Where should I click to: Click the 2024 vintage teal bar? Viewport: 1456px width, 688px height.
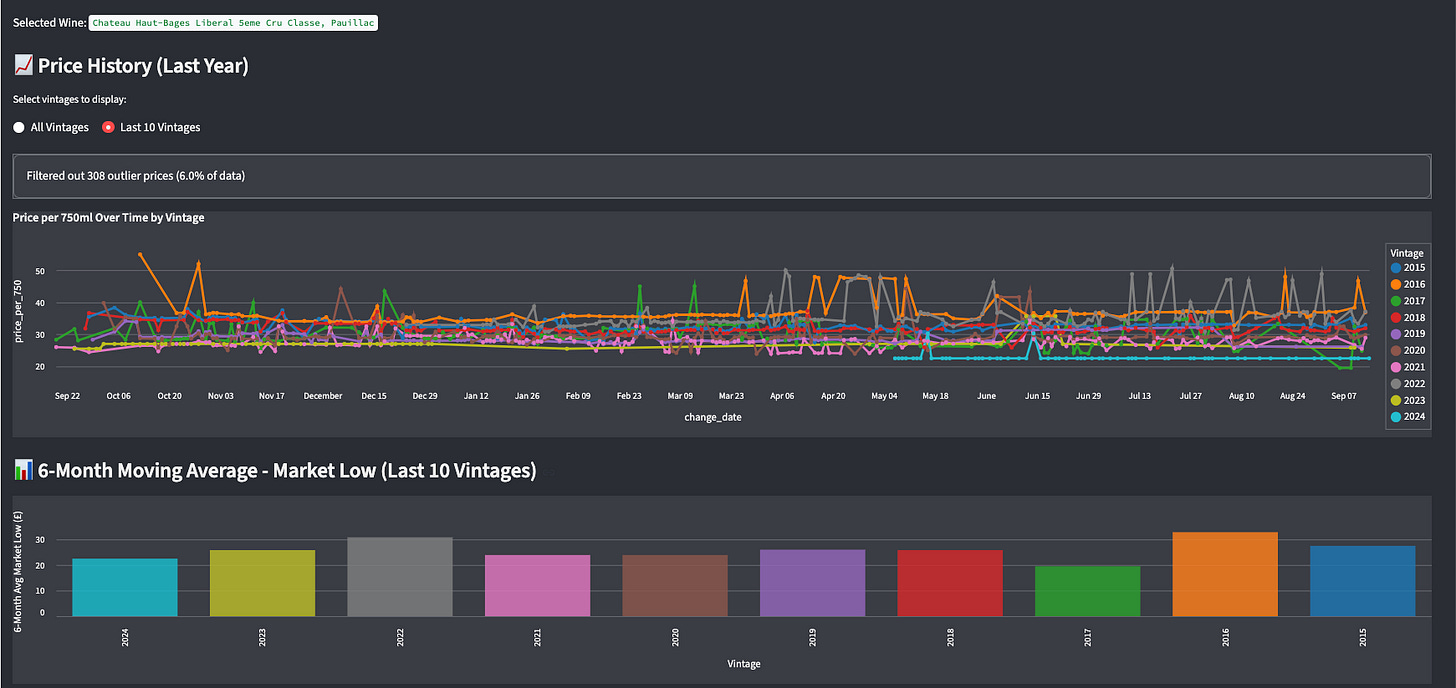[x=125, y=587]
